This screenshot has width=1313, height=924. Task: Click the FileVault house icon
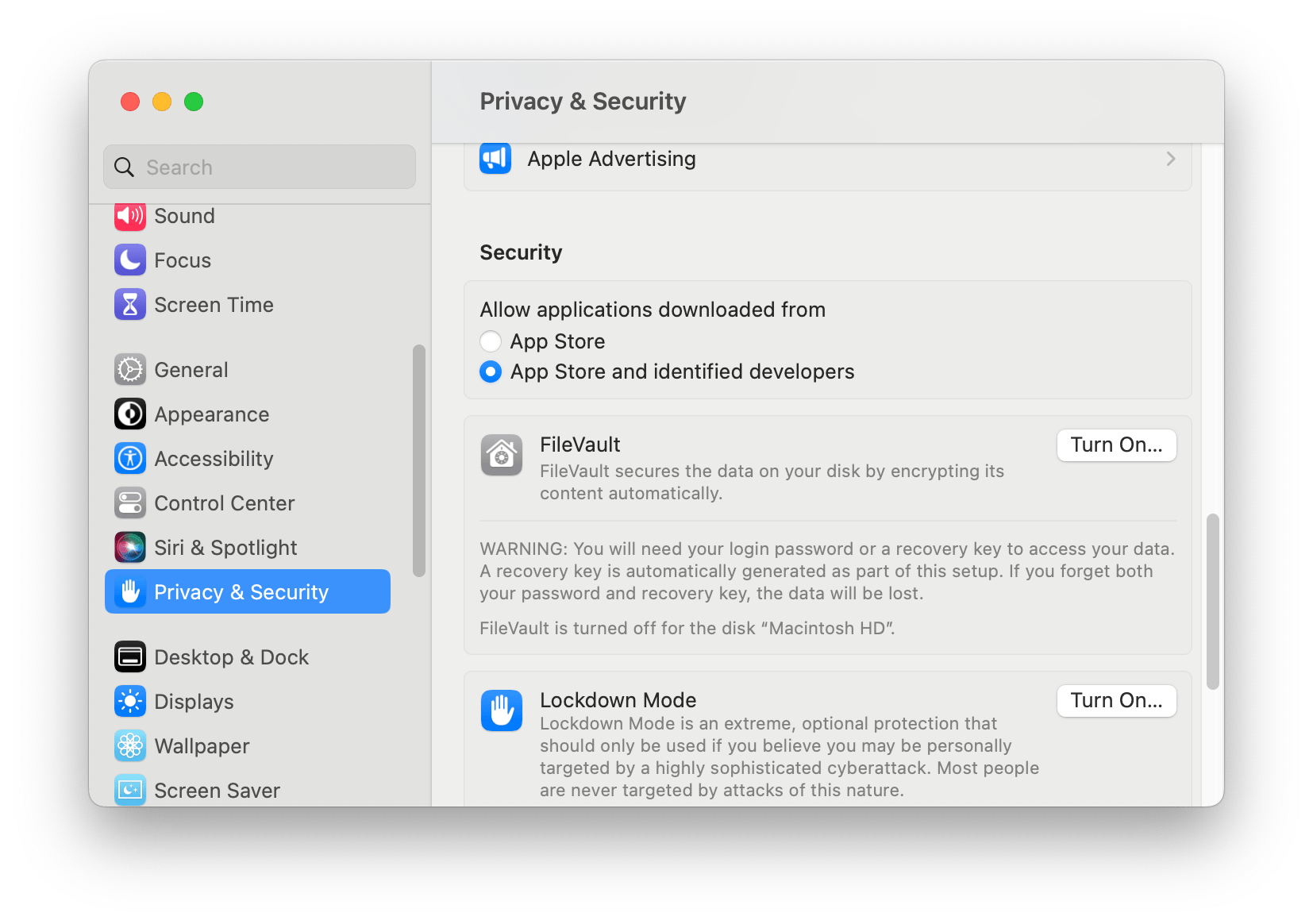[x=502, y=456]
